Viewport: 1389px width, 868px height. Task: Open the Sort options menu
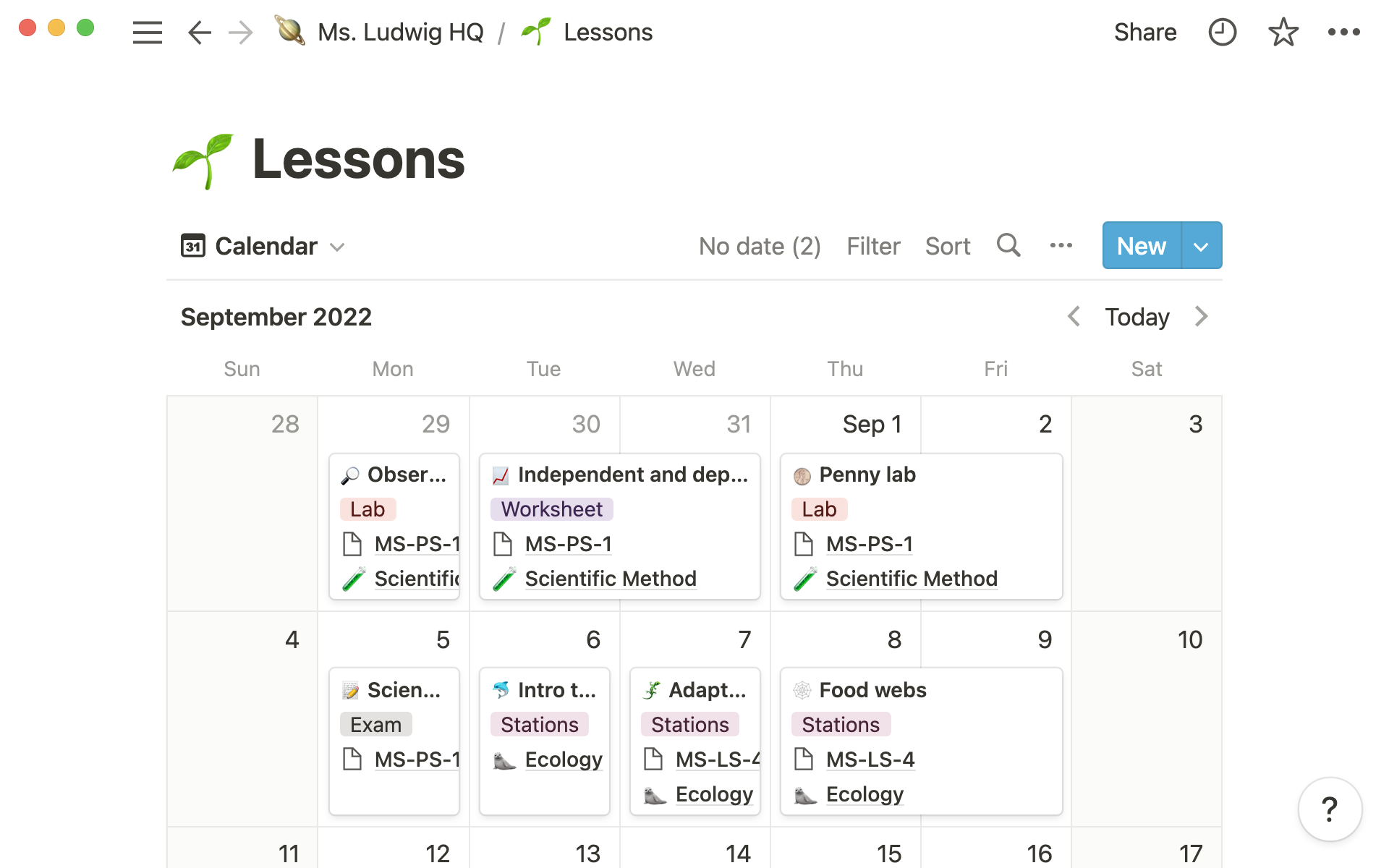point(946,245)
